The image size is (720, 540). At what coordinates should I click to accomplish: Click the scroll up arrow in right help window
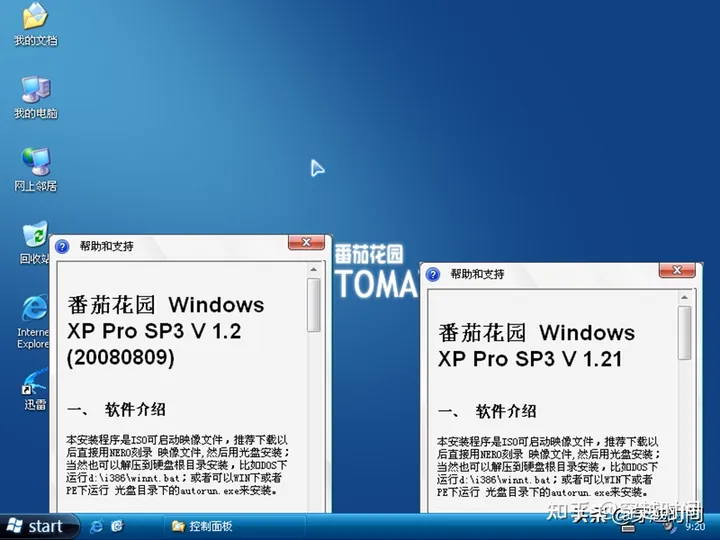685,298
